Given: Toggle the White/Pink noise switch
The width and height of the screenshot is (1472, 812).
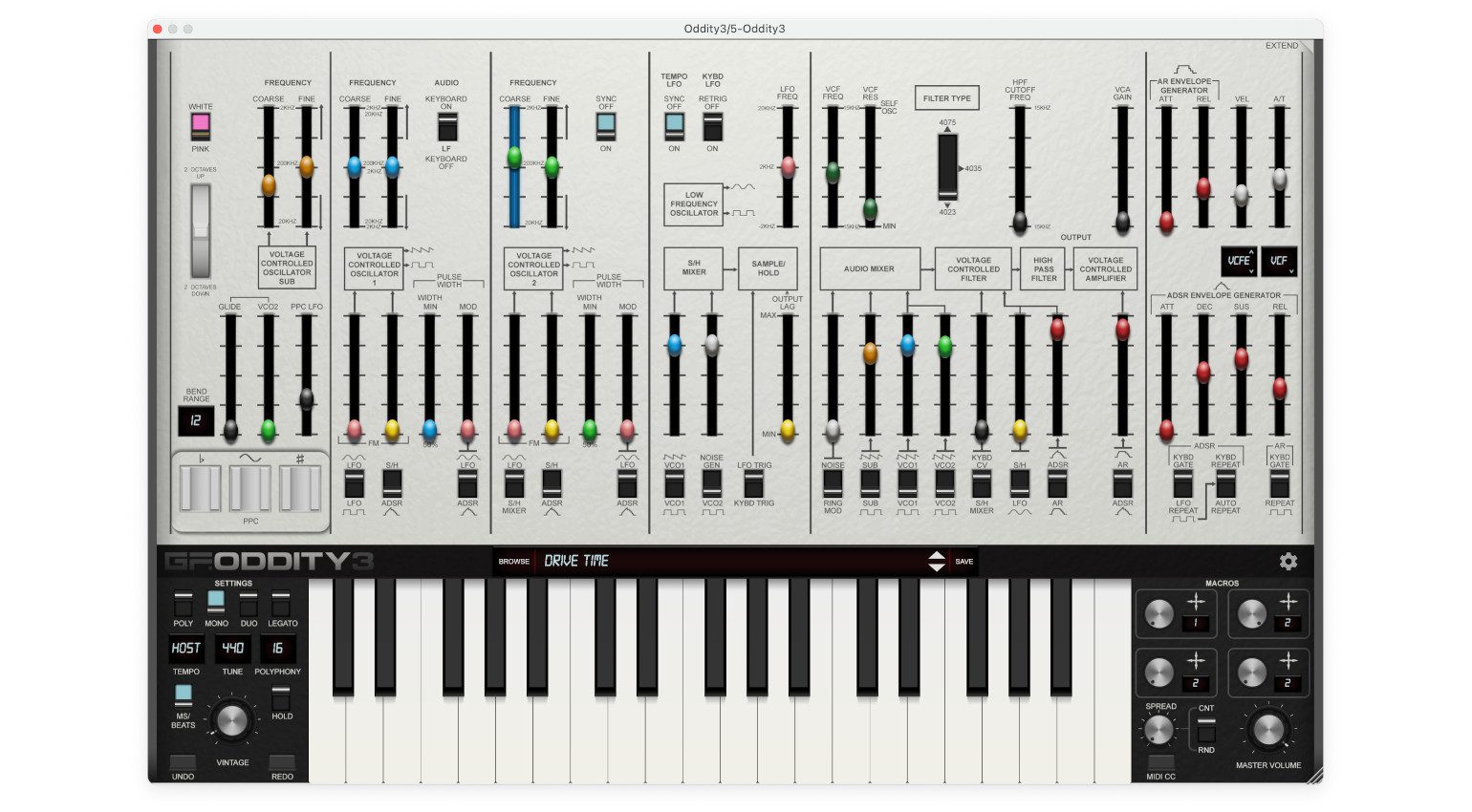Looking at the screenshot, I should [x=200, y=127].
